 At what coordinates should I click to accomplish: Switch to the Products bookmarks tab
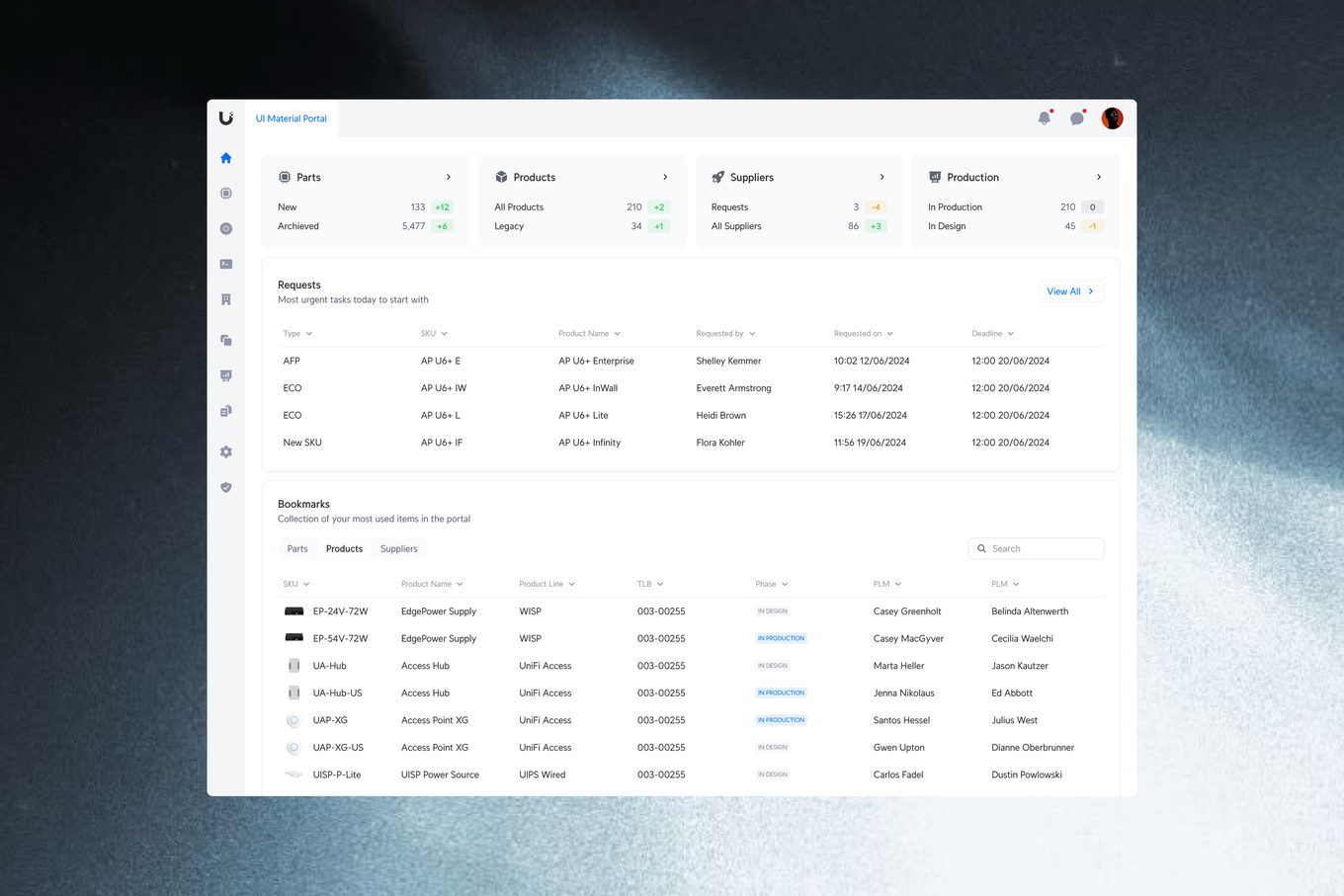(x=344, y=549)
